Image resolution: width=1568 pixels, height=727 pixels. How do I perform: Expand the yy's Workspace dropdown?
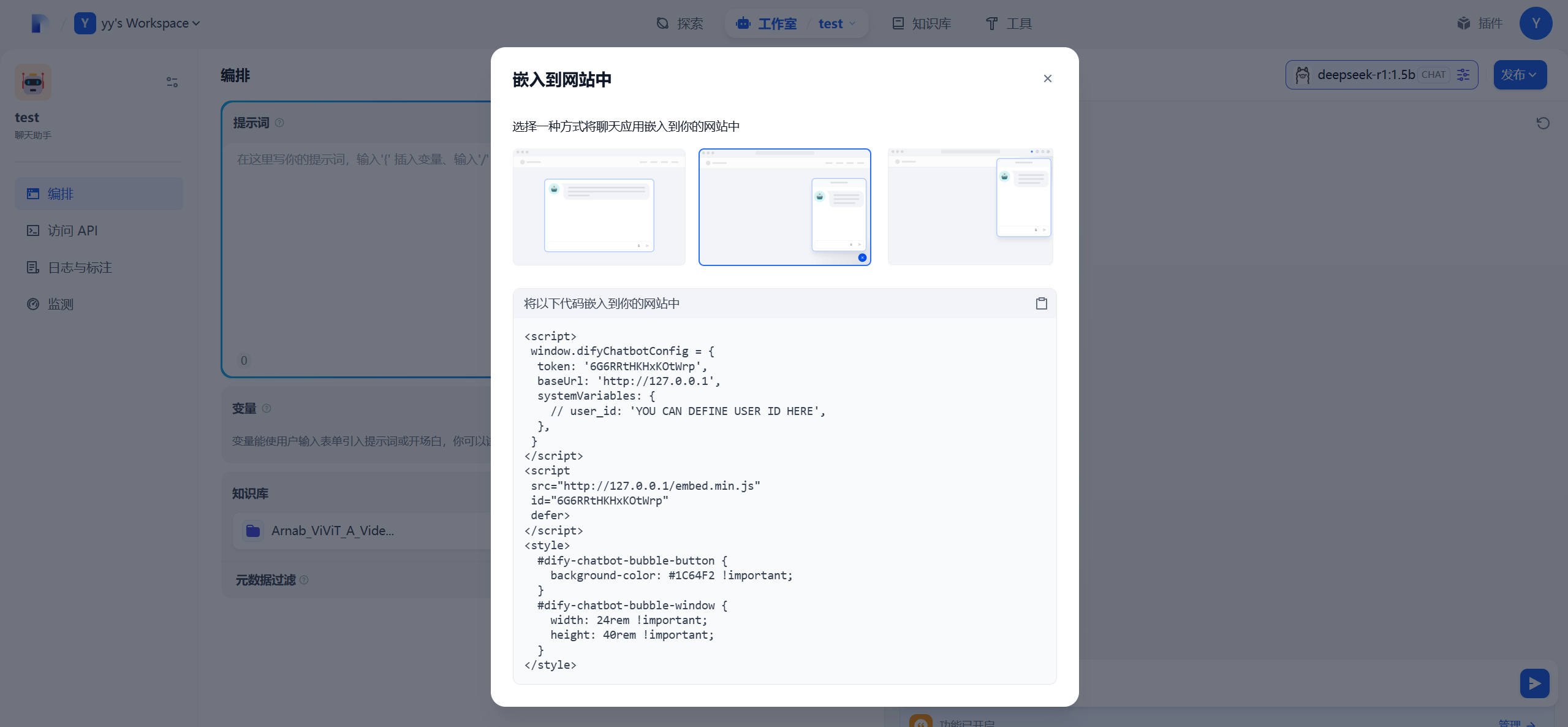pyautogui.click(x=195, y=23)
